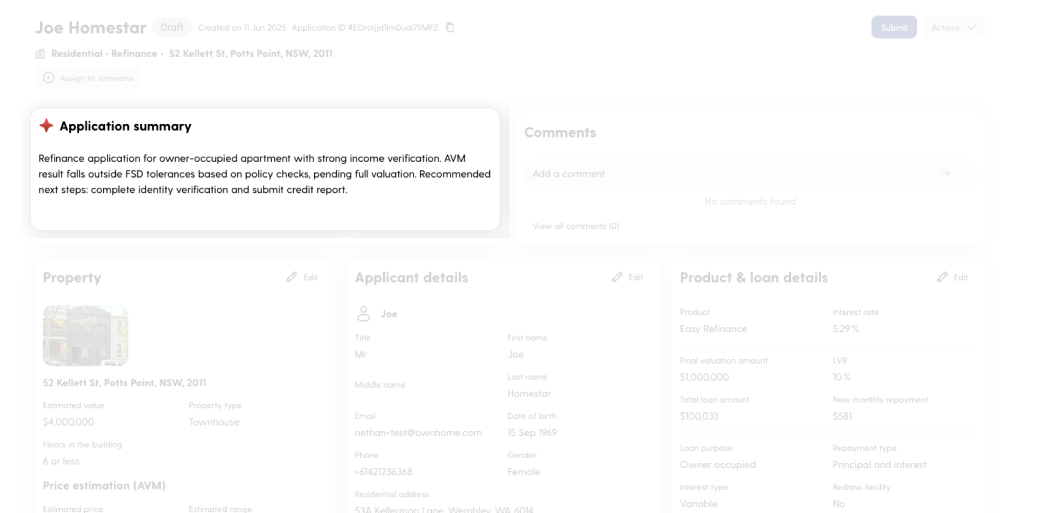1038x513 pixels.
Task: Click email nethan+test@ownhome.com
Action: 418,433
